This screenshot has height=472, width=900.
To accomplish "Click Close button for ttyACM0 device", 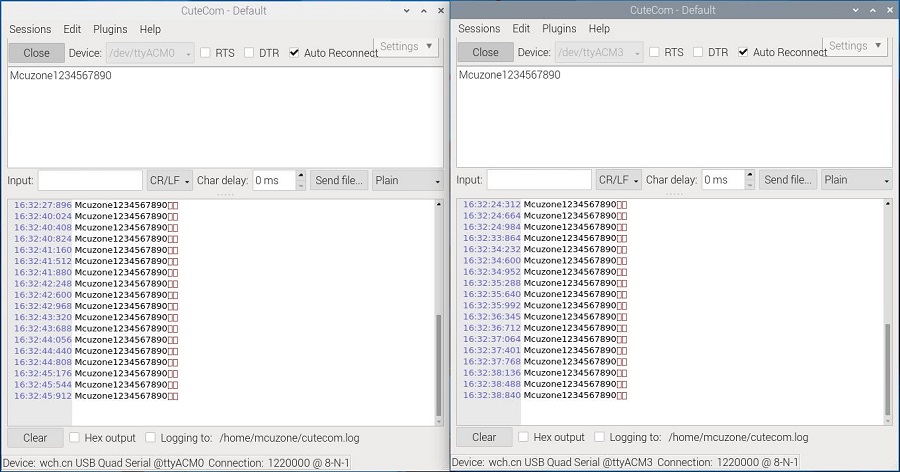I will [36, 53].
